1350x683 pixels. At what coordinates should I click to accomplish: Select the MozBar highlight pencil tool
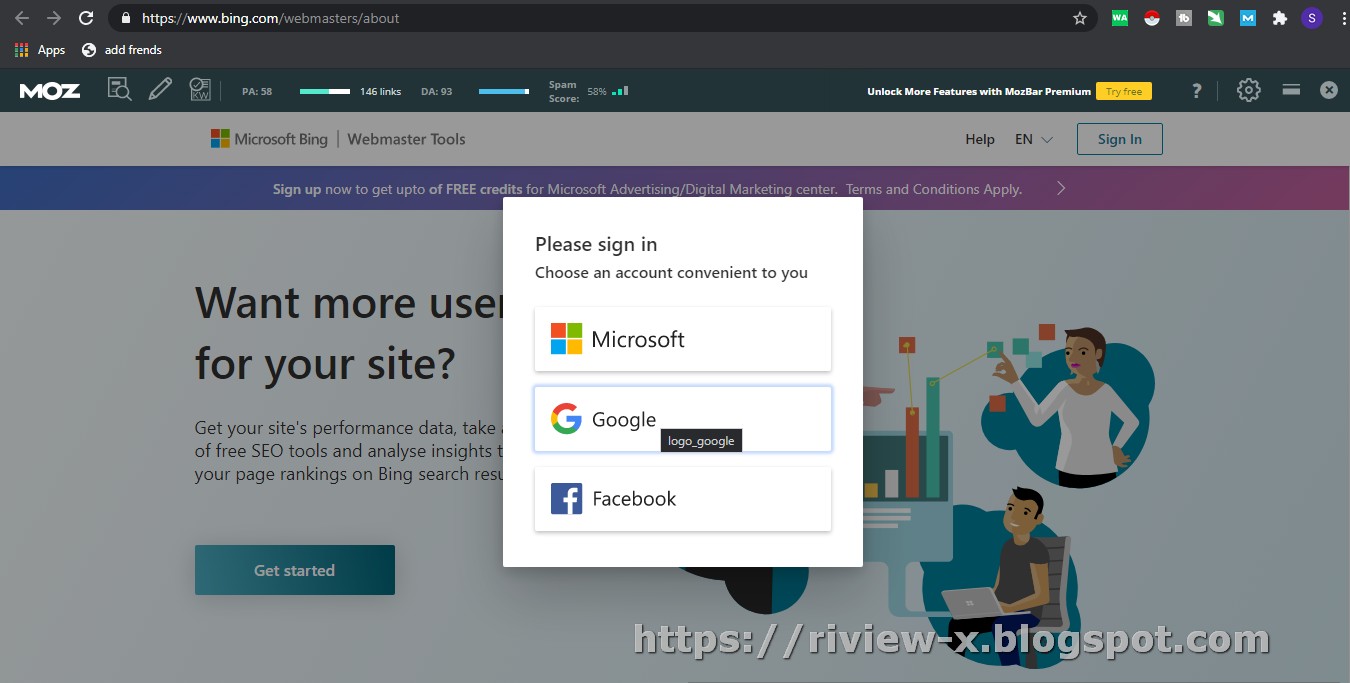(160, 90)
